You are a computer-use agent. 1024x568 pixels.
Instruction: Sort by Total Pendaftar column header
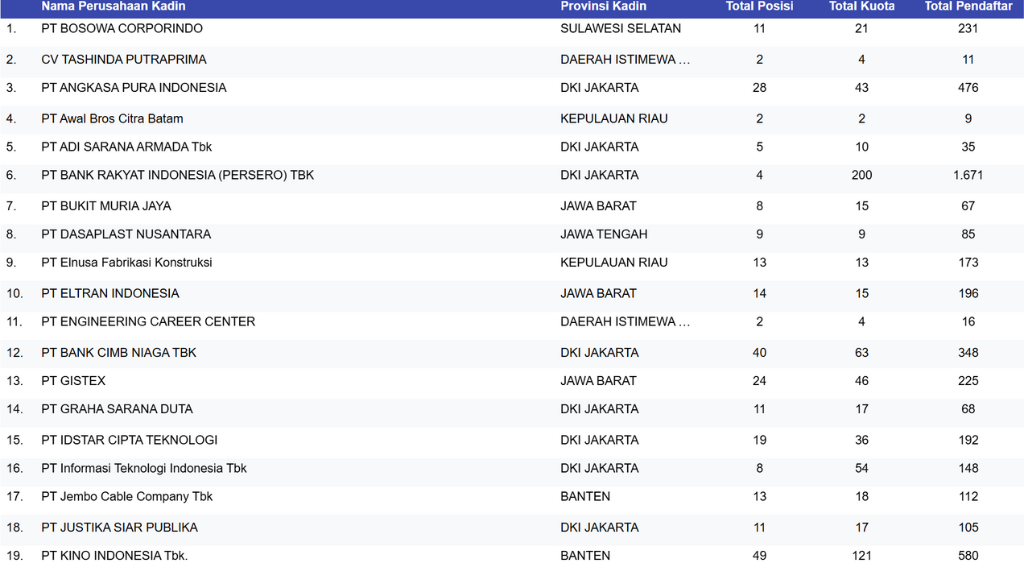tap(967, 6)
